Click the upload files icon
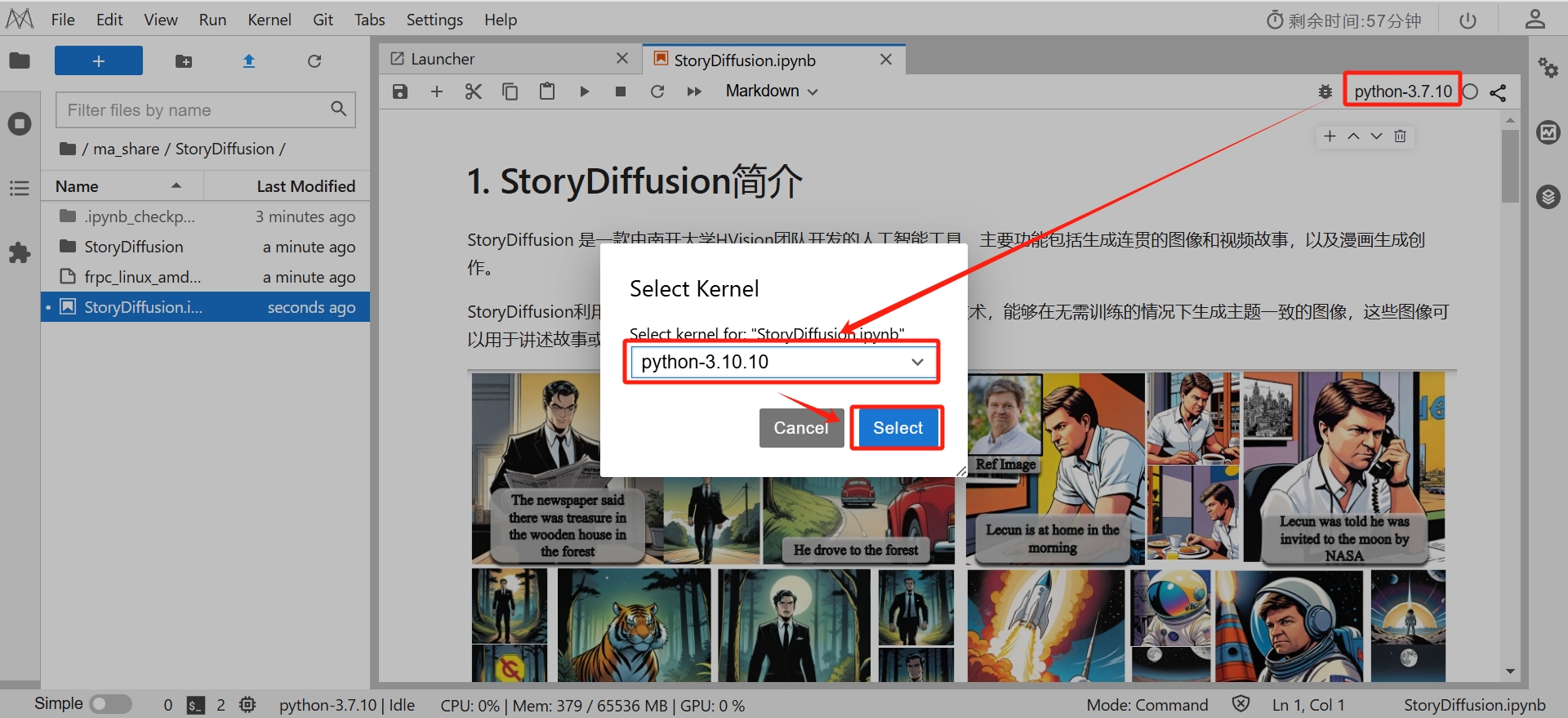The height and width of the screenshot is (718, 1568). tap(249, 61)
